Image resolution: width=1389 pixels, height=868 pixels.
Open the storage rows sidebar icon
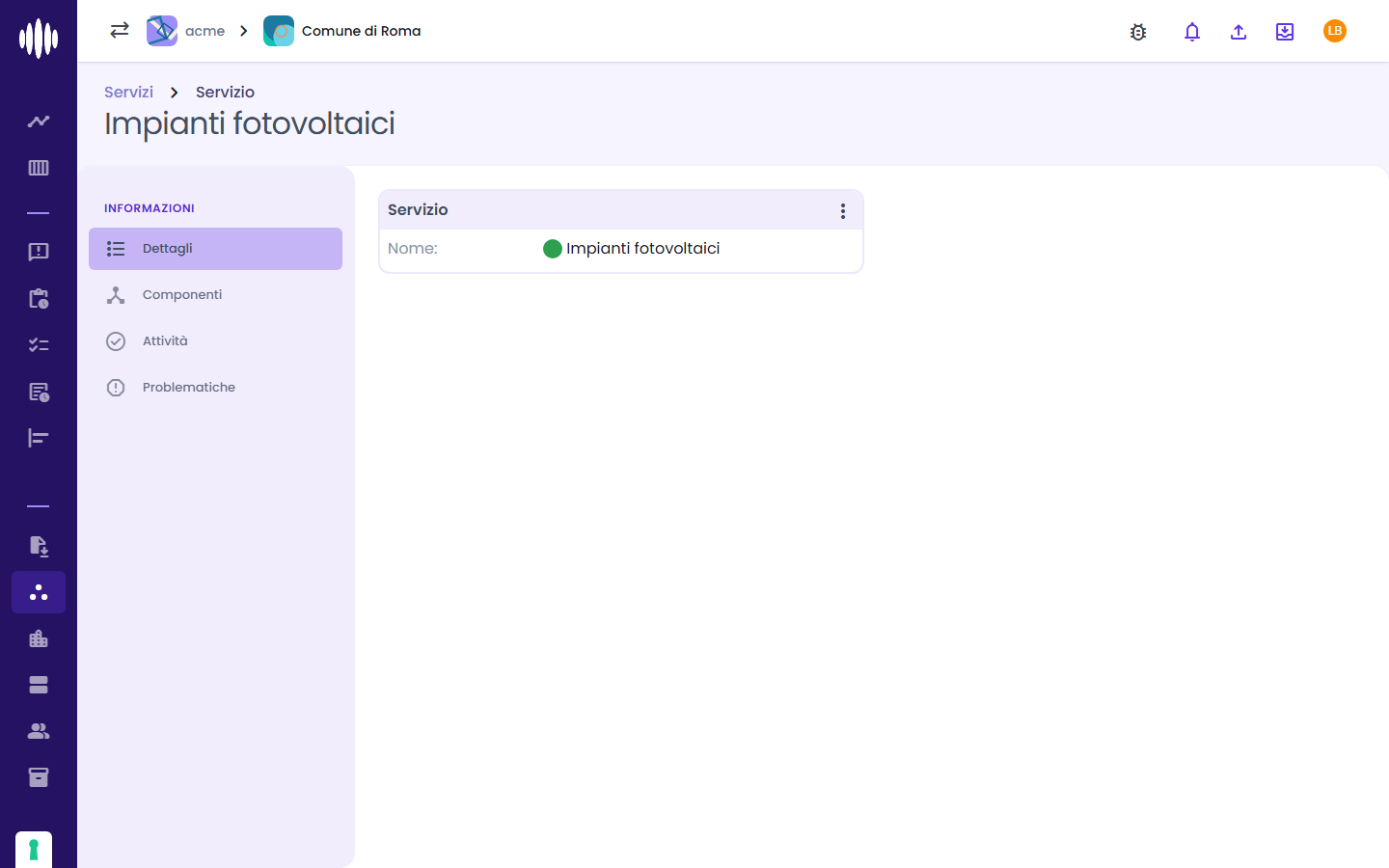[39, 685]
